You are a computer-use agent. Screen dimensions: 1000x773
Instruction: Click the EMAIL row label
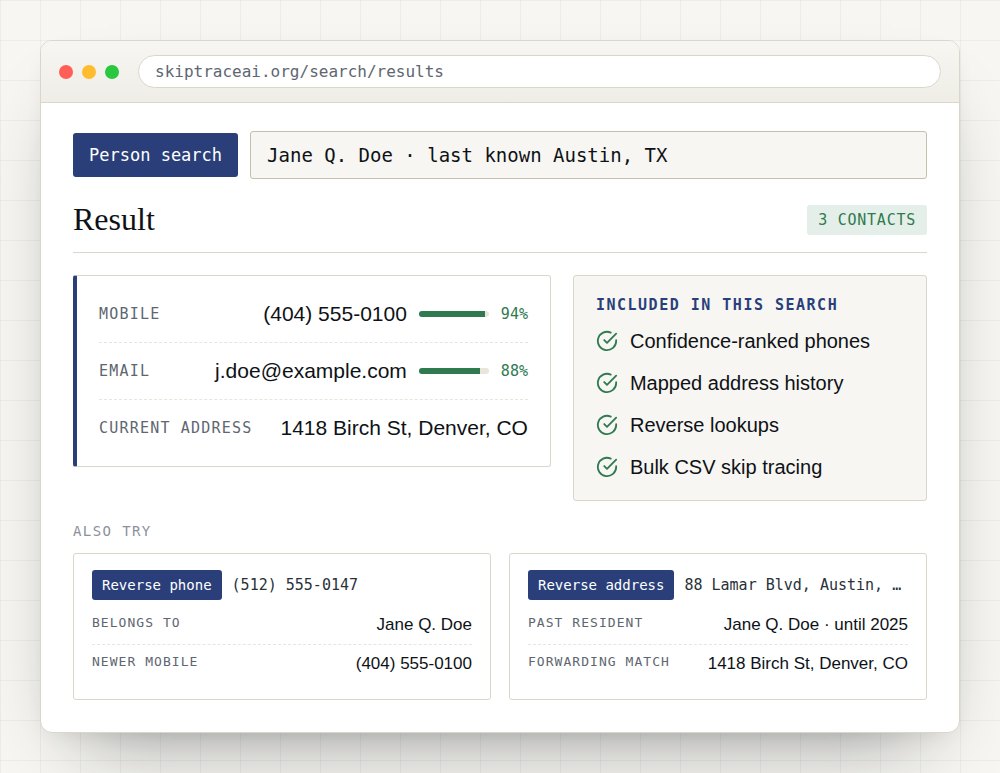(124, 371)
